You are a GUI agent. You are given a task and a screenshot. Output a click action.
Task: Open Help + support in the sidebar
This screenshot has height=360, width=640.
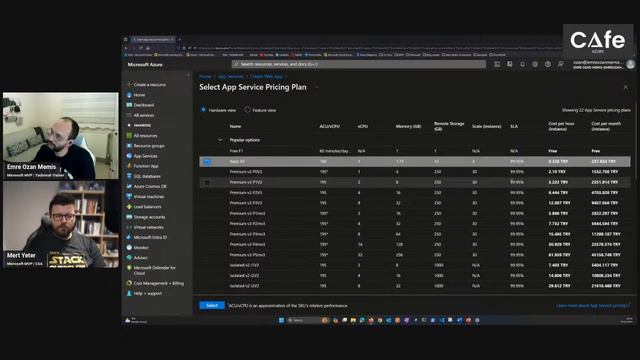[x=144, y=293]
